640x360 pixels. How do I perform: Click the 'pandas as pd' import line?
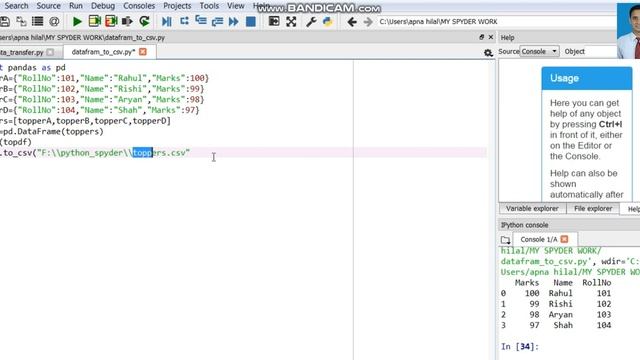[x=33, y=67]
